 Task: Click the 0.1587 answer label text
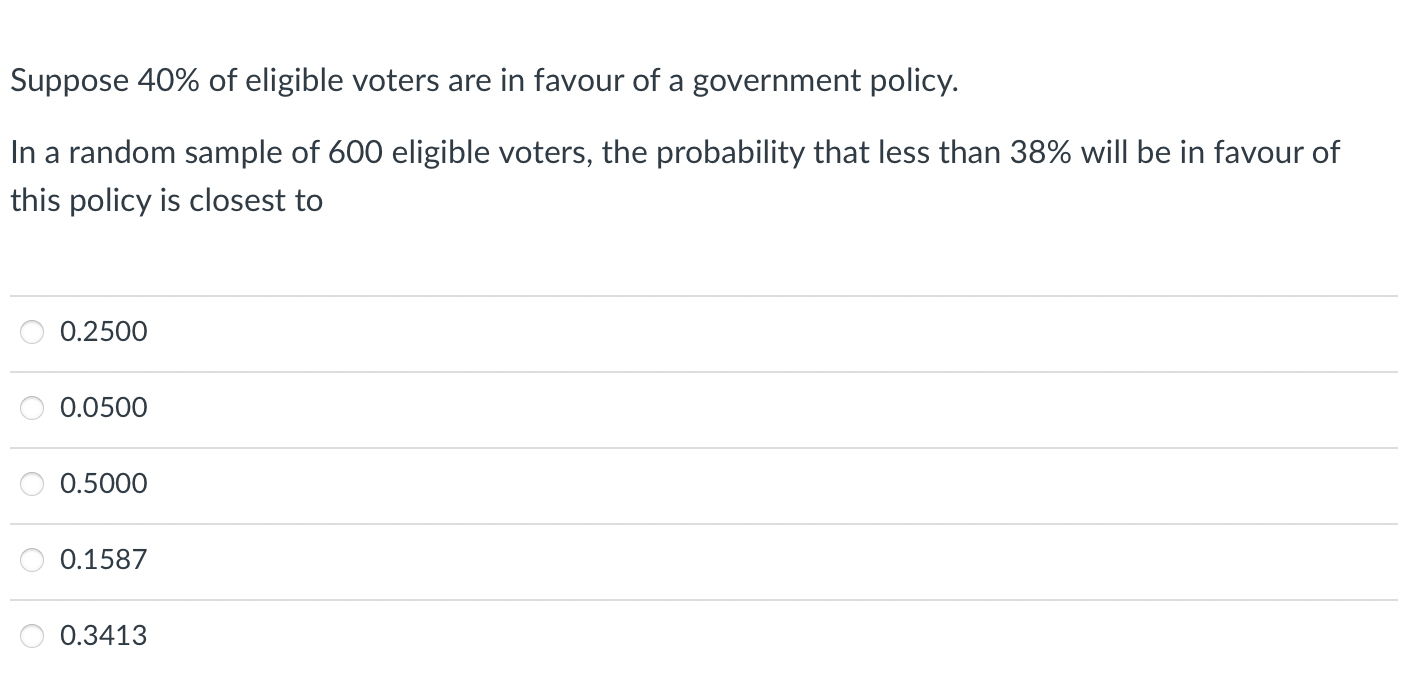click(x=103, y=560)
